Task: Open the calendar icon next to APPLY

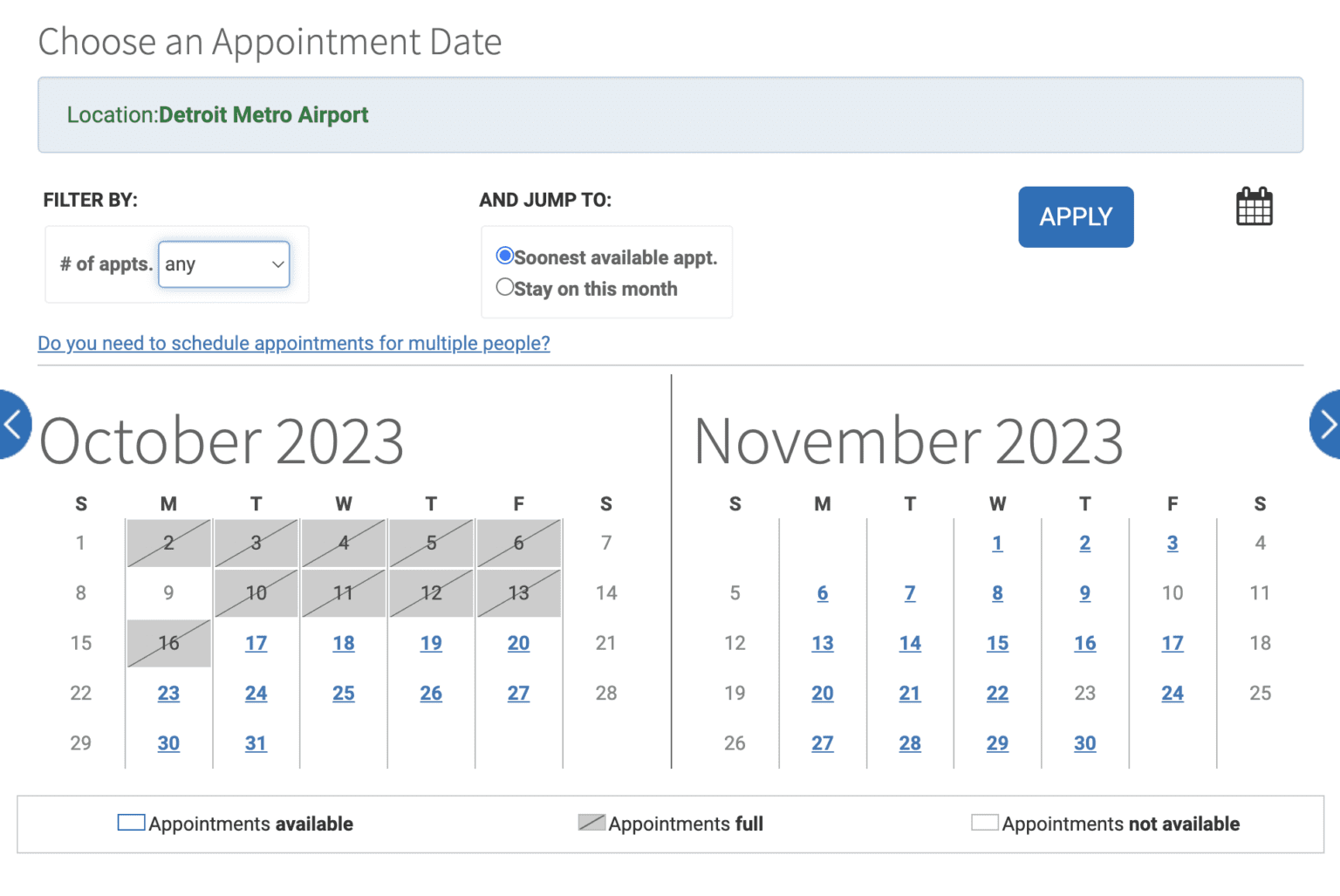Action: (1255, 206)
